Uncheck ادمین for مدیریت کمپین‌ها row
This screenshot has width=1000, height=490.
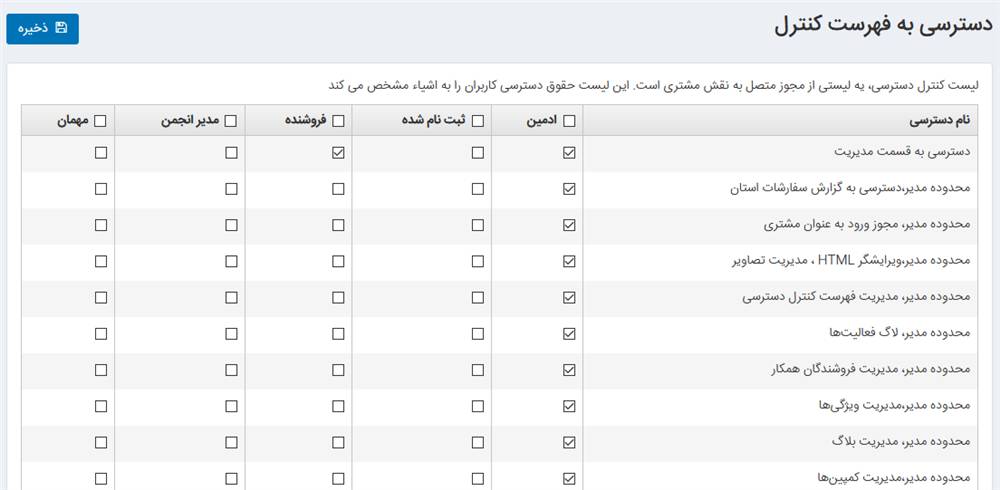[569, 477]
